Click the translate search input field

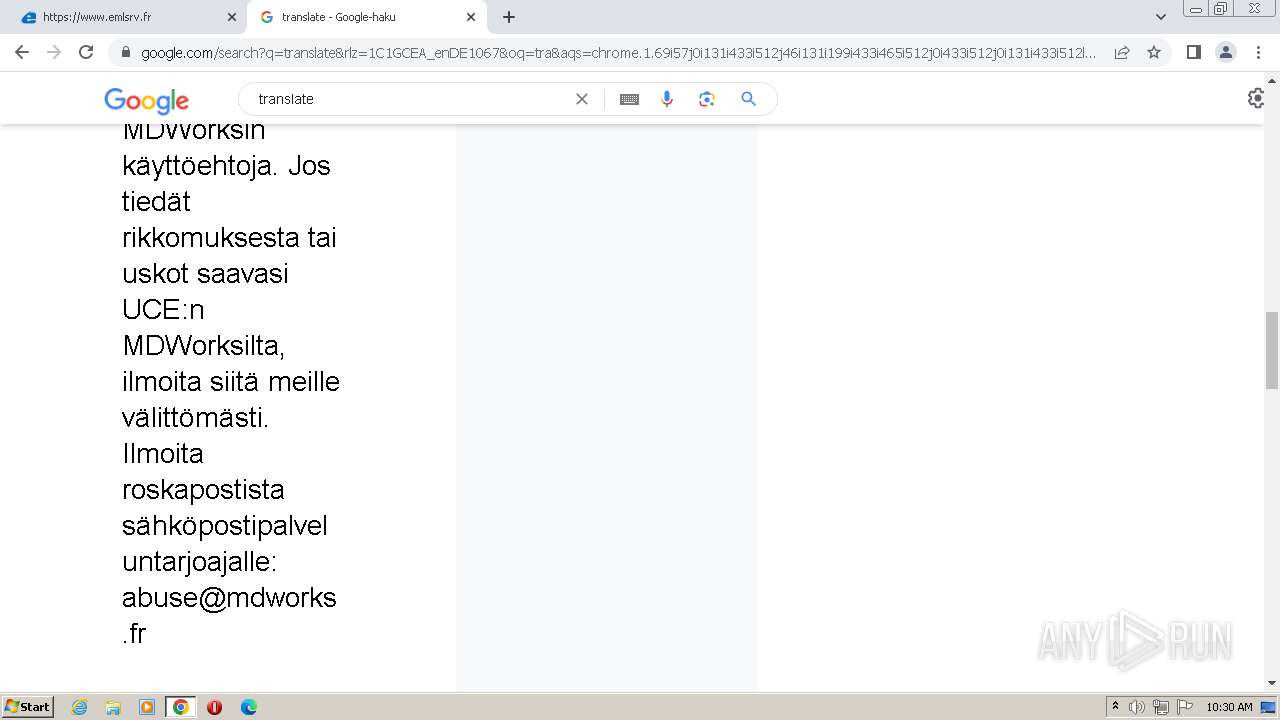click(x=411, y=99)
